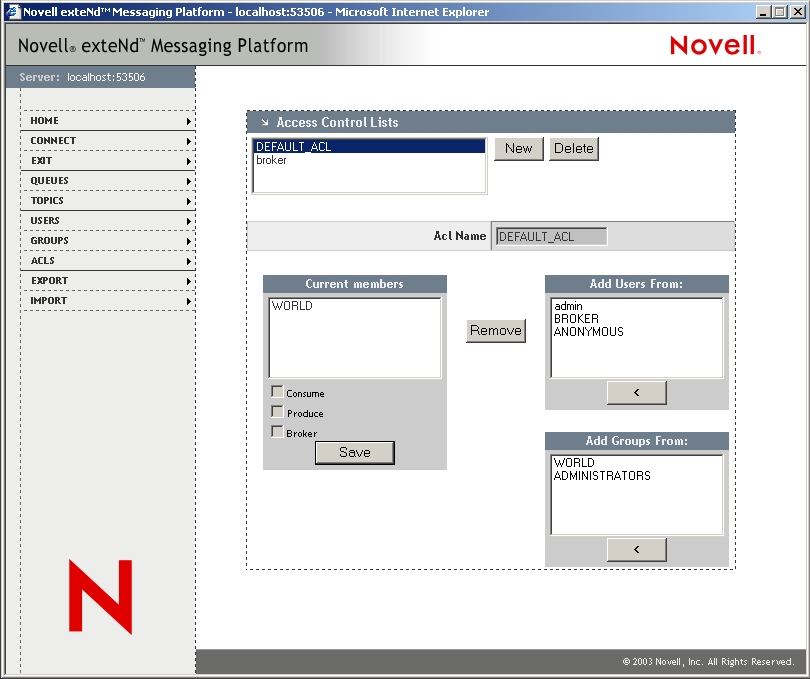Focus the Acl Name input field
The image size is (810, 679).
(551, 237)
